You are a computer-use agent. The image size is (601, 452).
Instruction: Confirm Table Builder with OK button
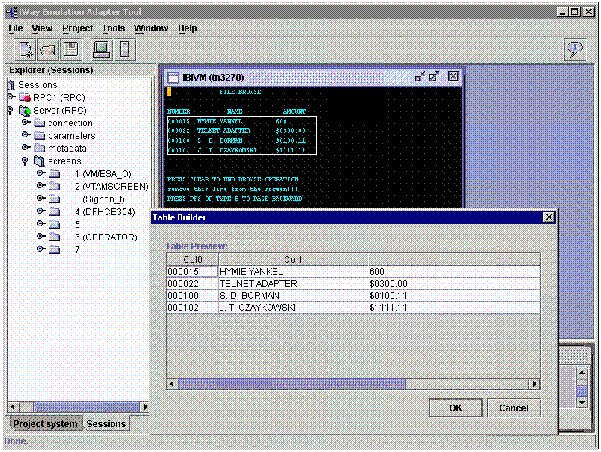[455, 408]
